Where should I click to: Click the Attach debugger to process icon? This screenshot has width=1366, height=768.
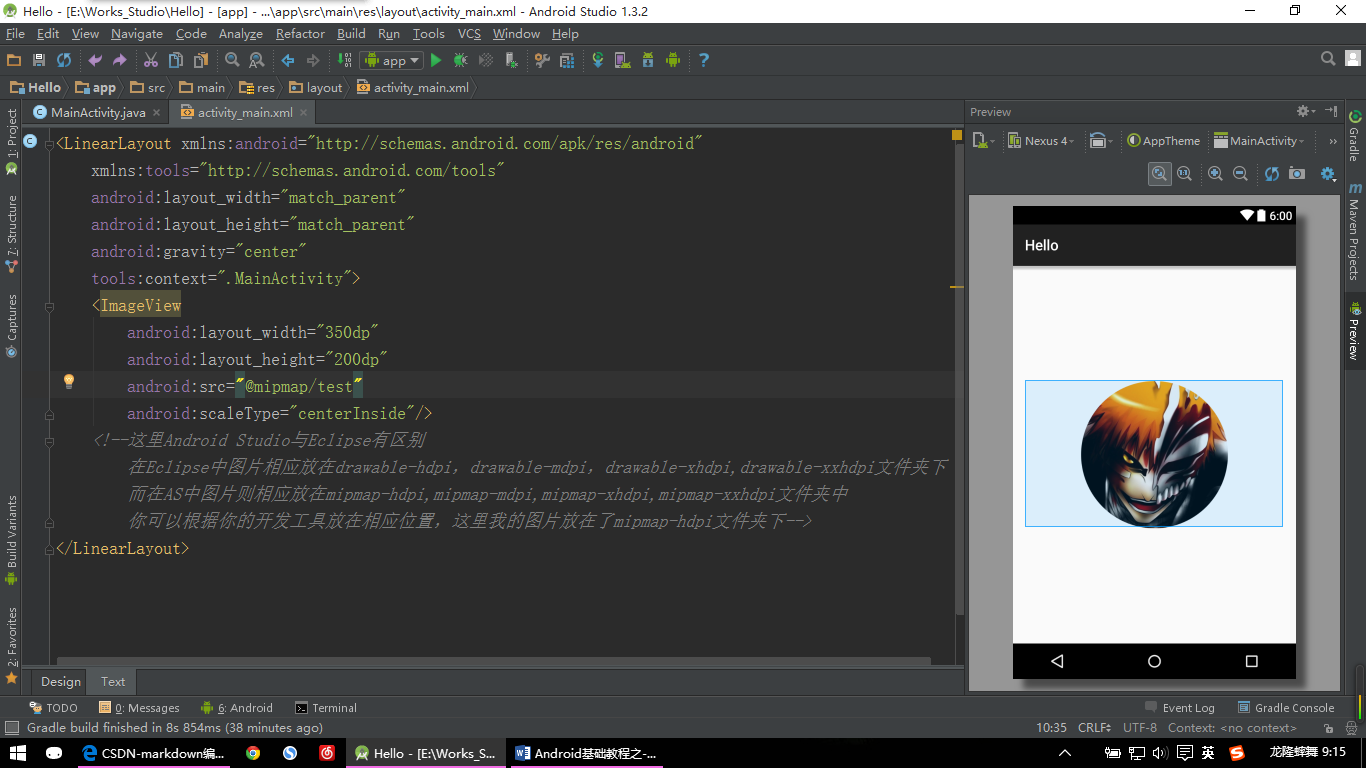tap(511, 60)
